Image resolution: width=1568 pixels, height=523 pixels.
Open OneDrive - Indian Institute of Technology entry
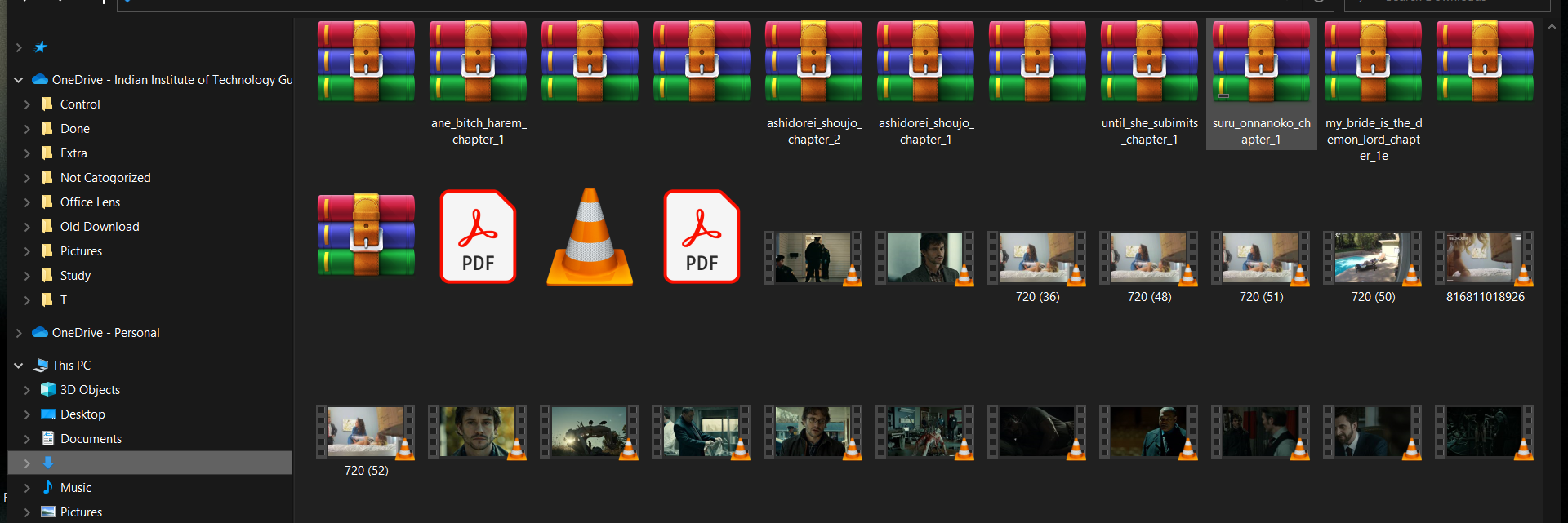[172, 80]
